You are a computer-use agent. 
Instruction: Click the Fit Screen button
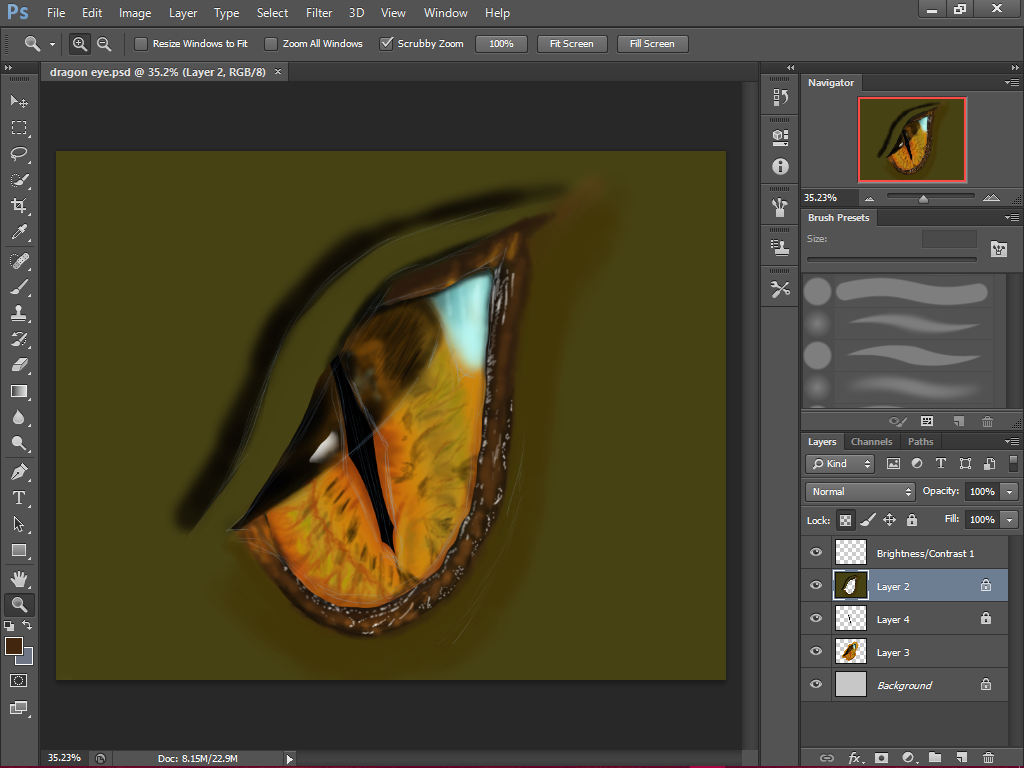571,43
